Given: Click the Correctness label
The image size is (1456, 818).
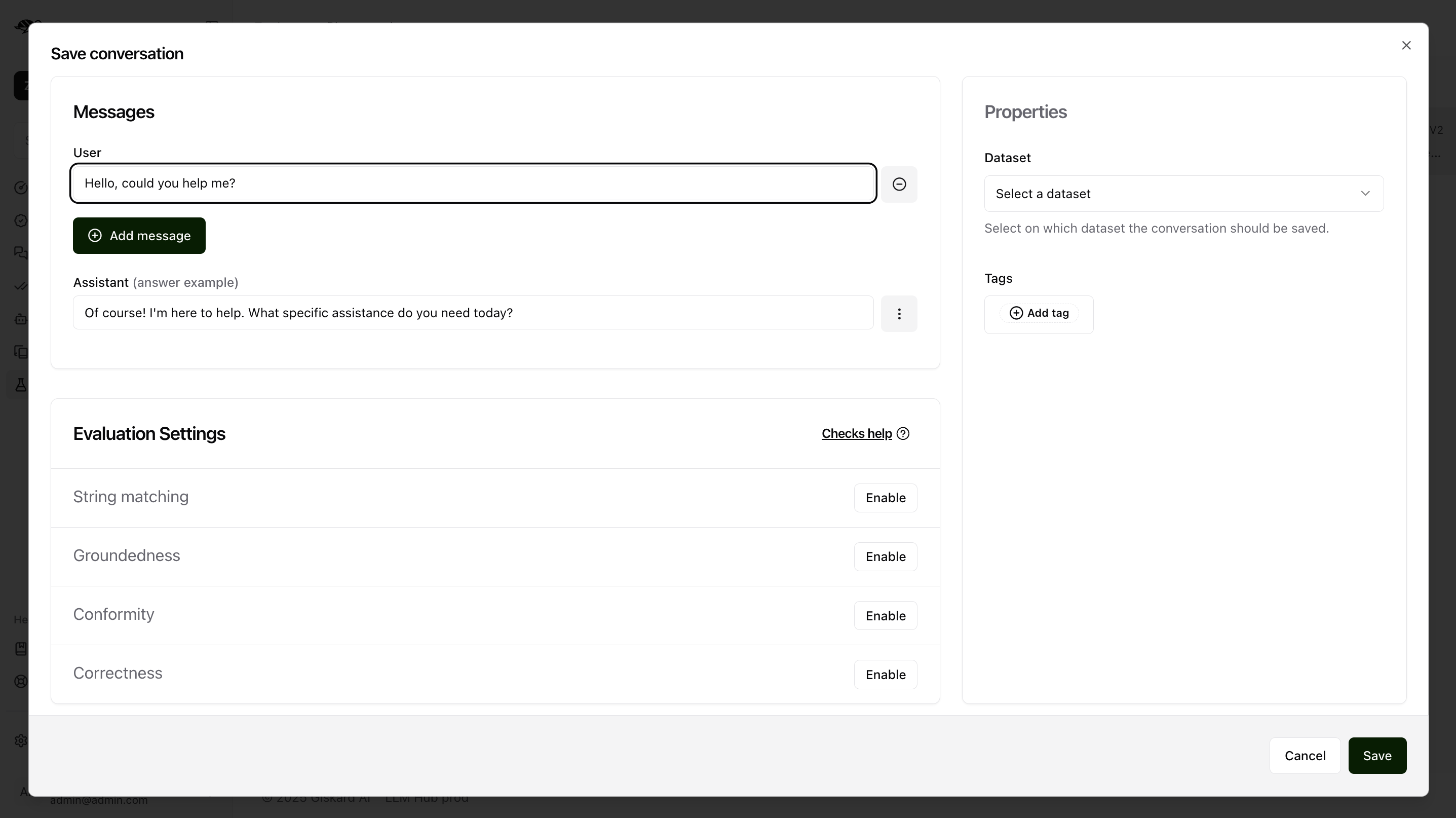Looking at the screenshot, I should pyautogui.click(x=118, y=673).
